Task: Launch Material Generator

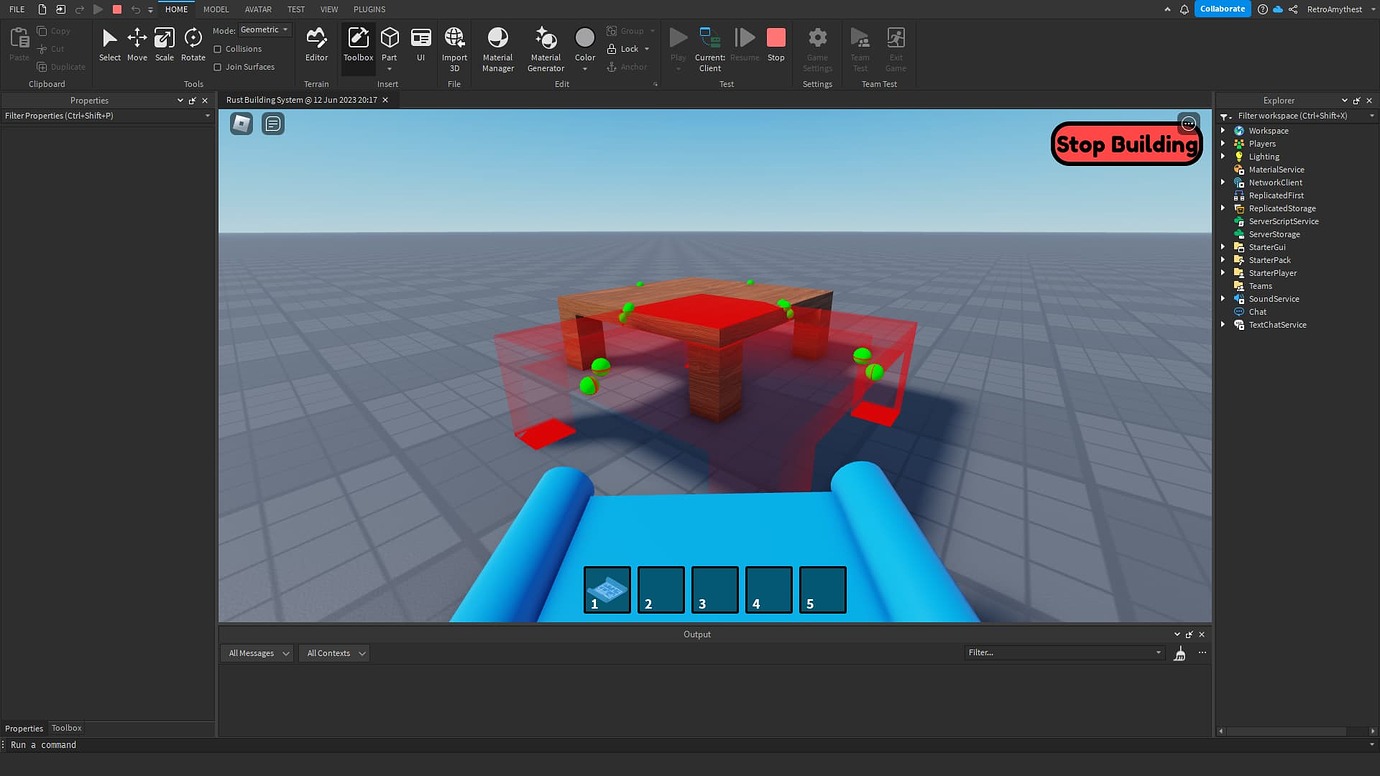Action: pos(546,49)
